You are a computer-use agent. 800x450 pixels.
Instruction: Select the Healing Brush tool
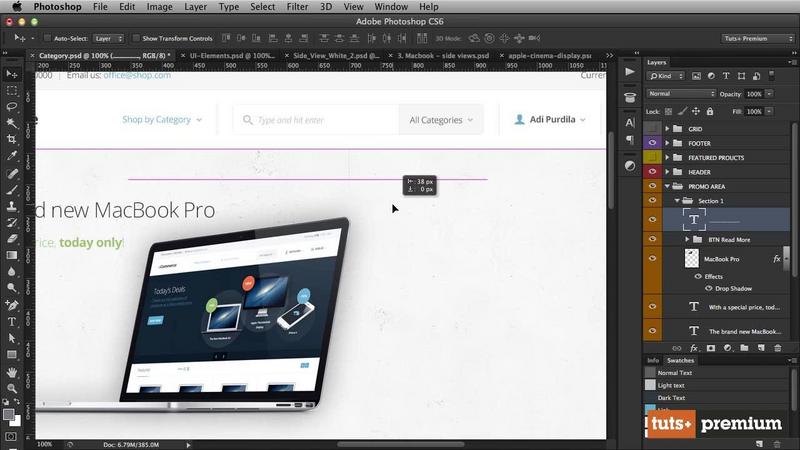click(x=12, y=173)
